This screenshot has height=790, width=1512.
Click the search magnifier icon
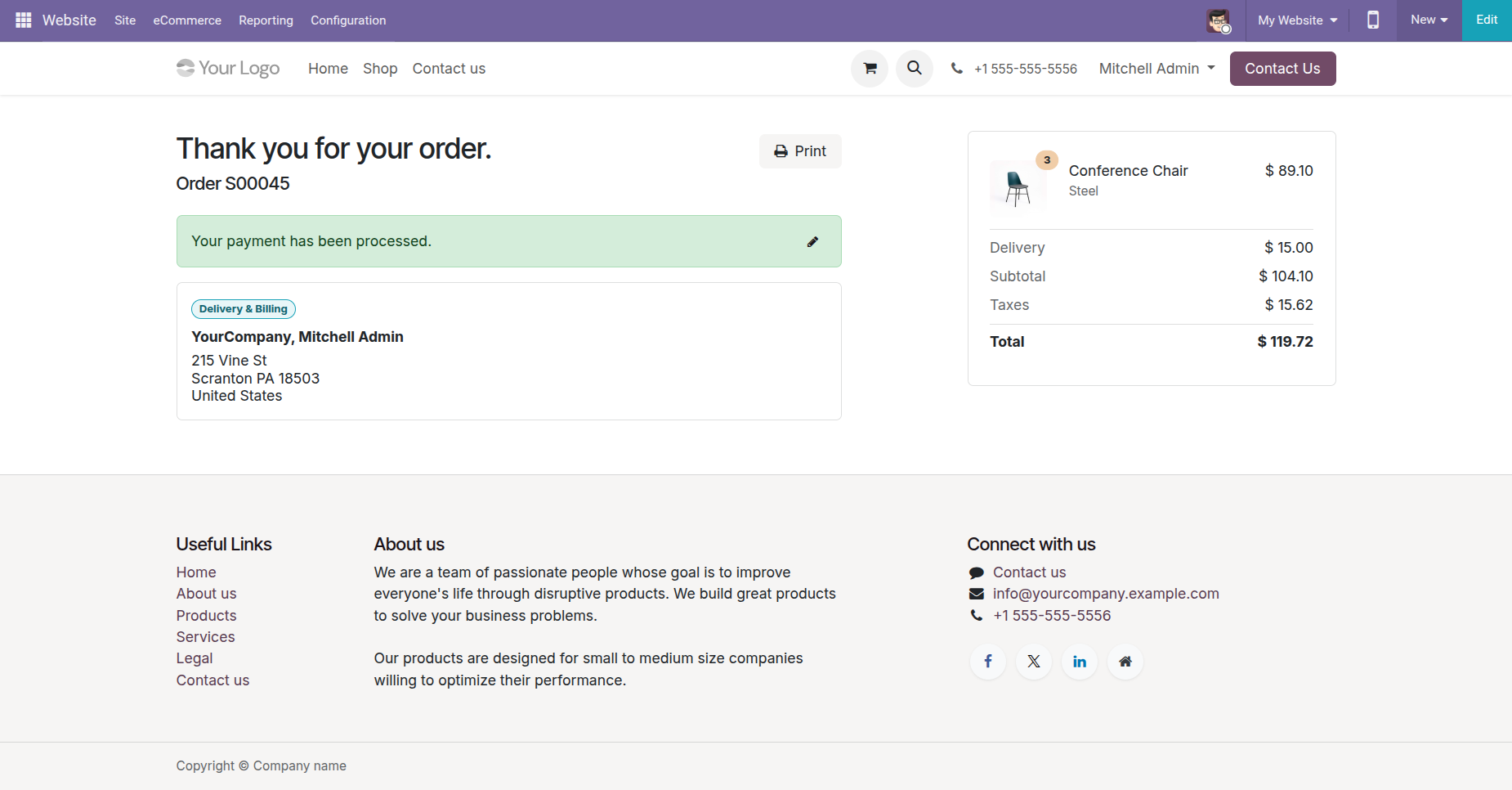tap(915, 69)
